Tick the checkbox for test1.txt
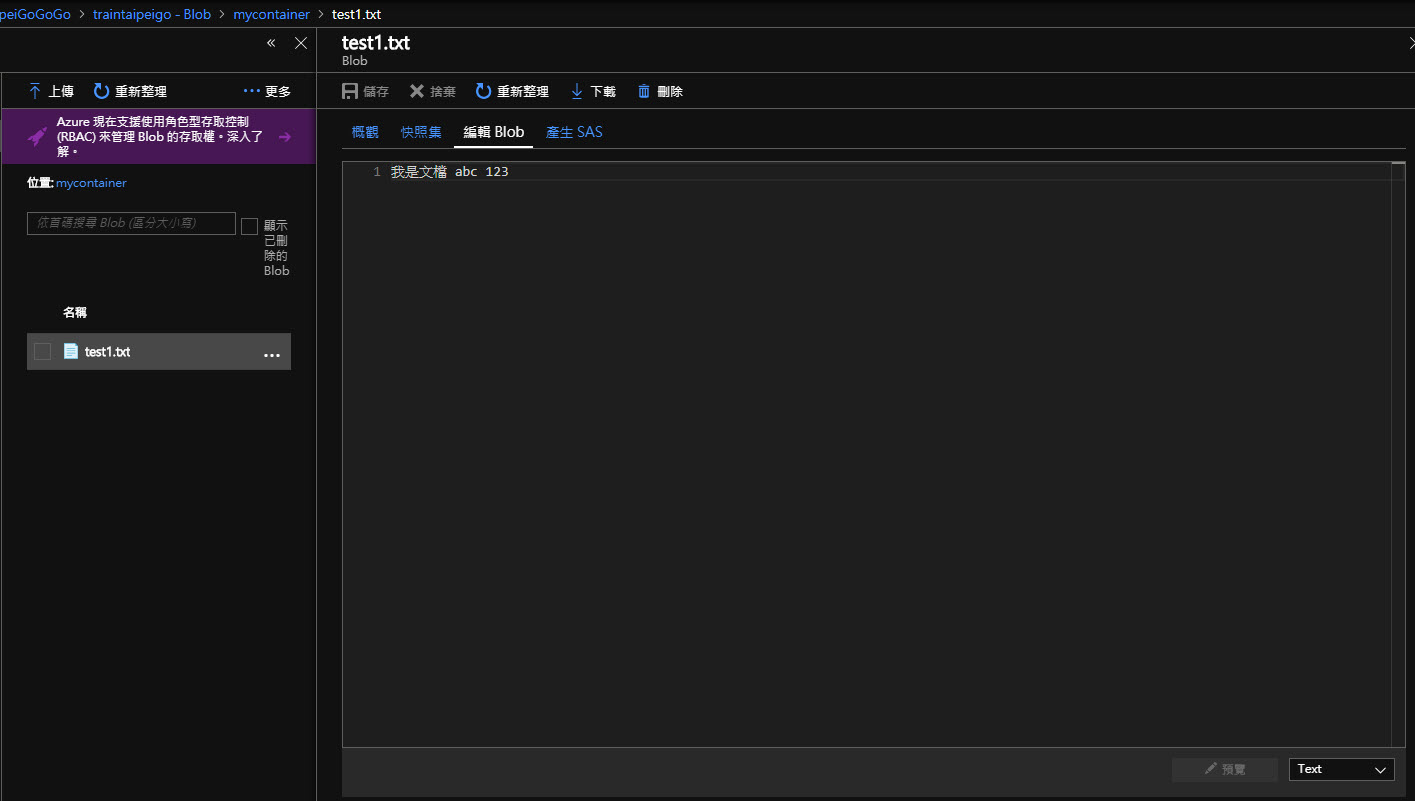This screenshot has height=801, width=1415. point(42,351)
